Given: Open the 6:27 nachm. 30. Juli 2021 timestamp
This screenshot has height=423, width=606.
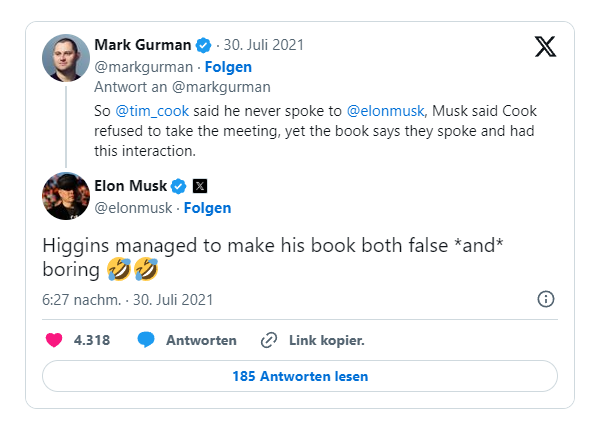Looking at the screenshot, I should pos(127,299).
